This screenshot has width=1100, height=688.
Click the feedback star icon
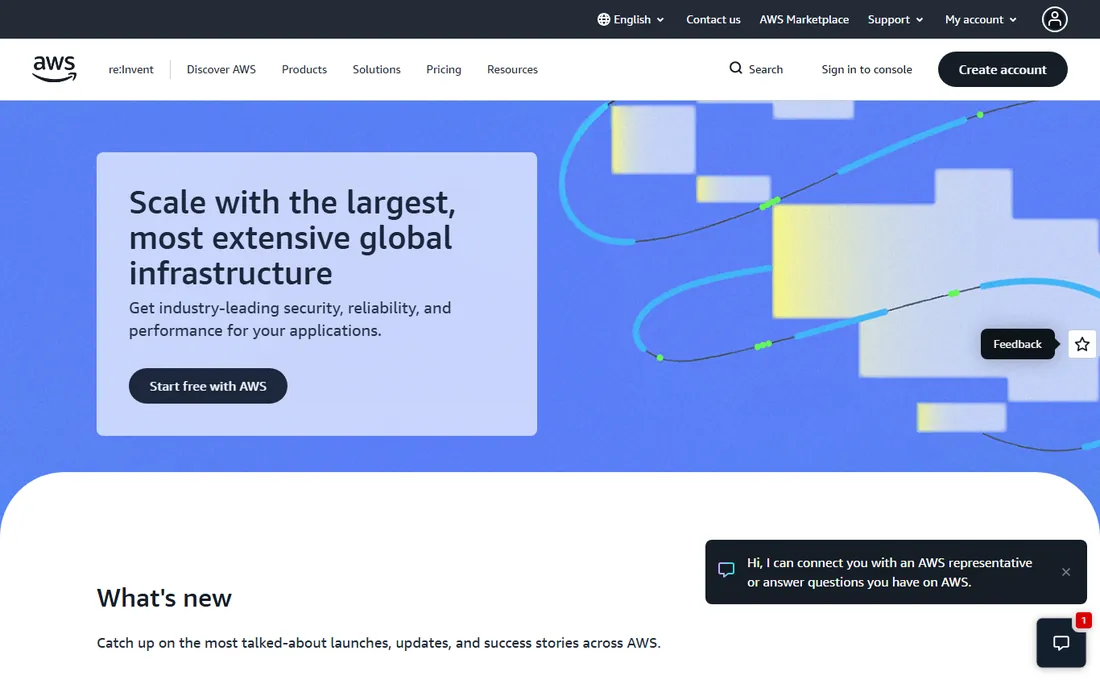[x=1082, y=344]
